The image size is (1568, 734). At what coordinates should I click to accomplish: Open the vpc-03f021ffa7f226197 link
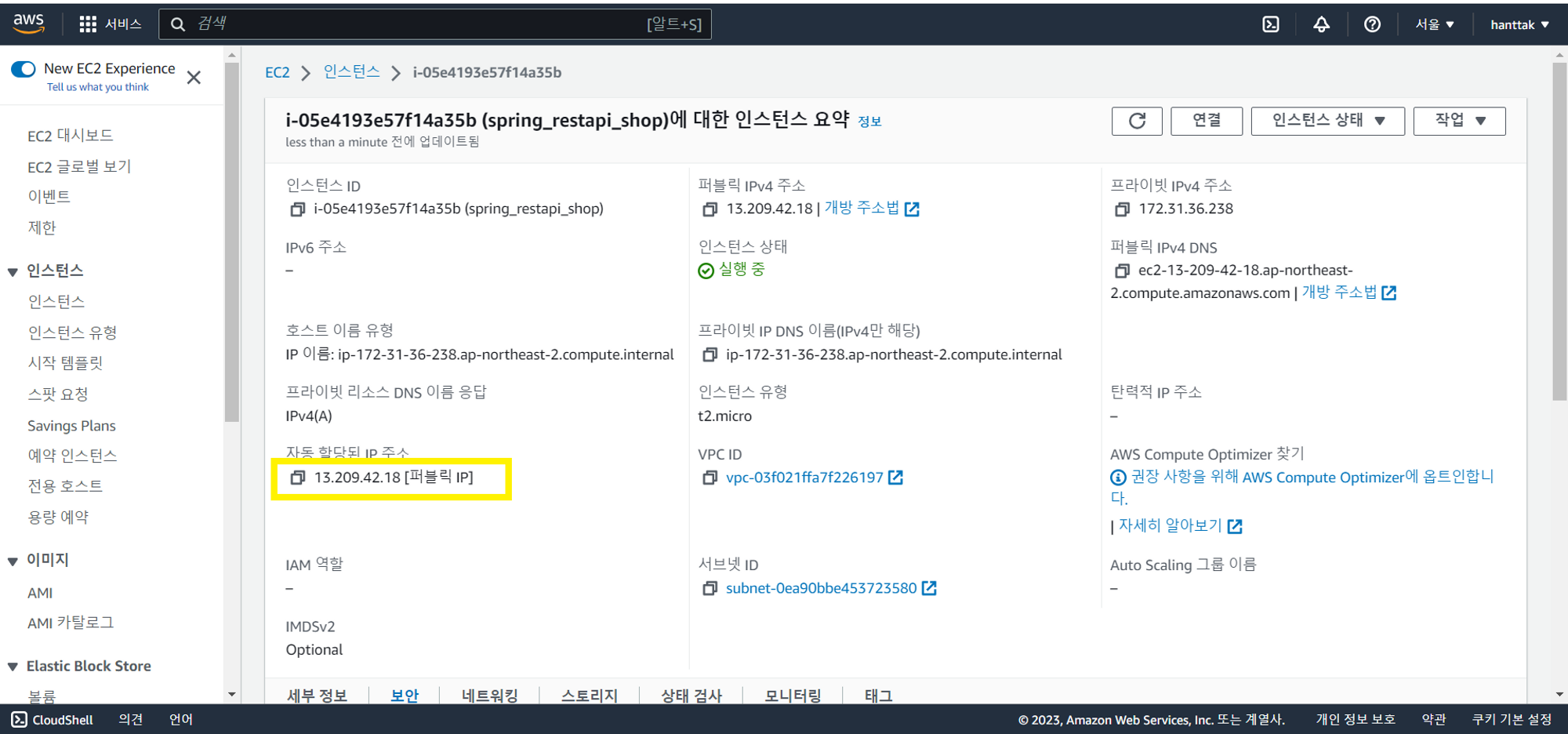click(x=804, y=478)
